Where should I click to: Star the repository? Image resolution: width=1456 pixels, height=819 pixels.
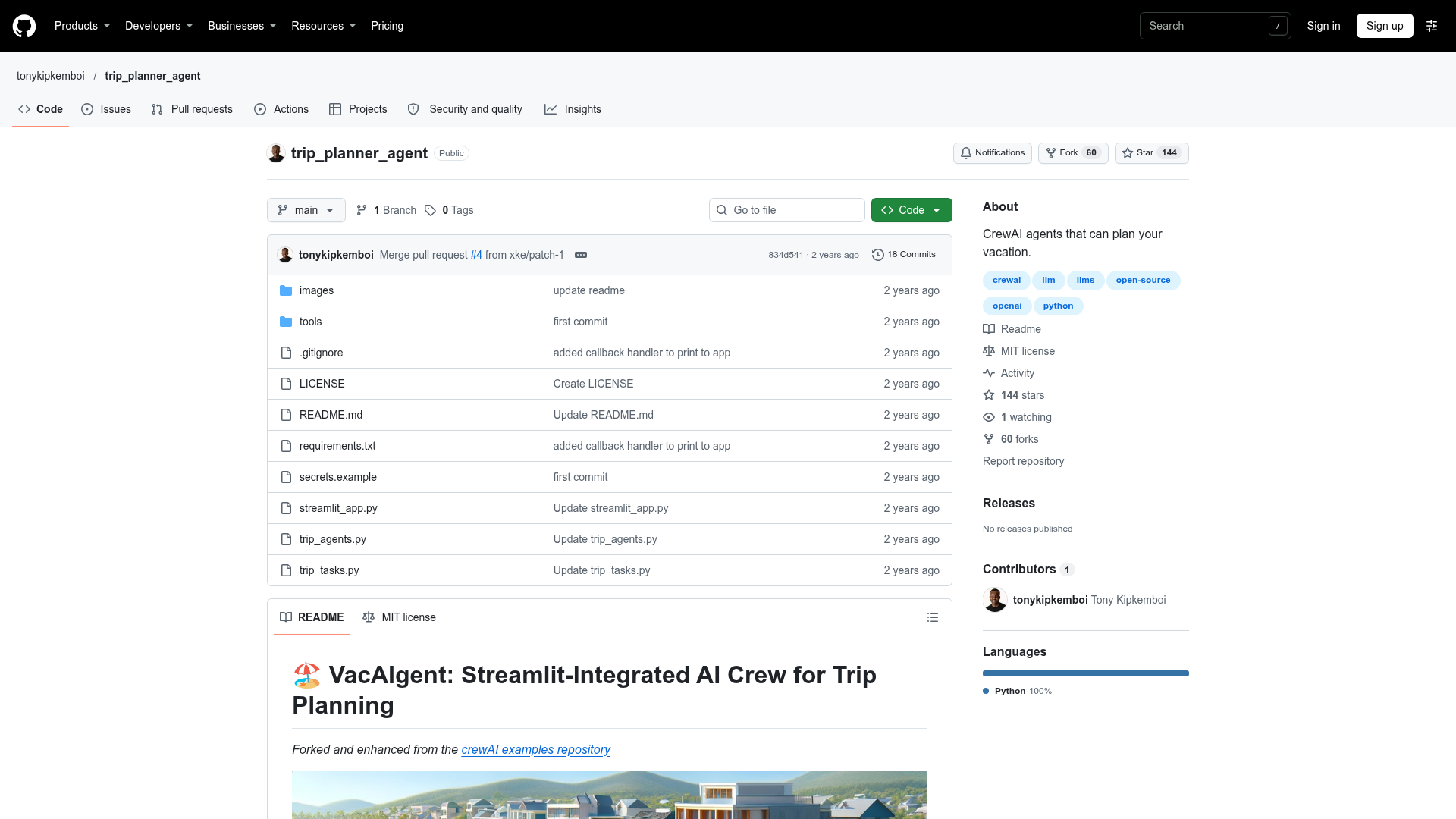click(x=1151, y=153)
